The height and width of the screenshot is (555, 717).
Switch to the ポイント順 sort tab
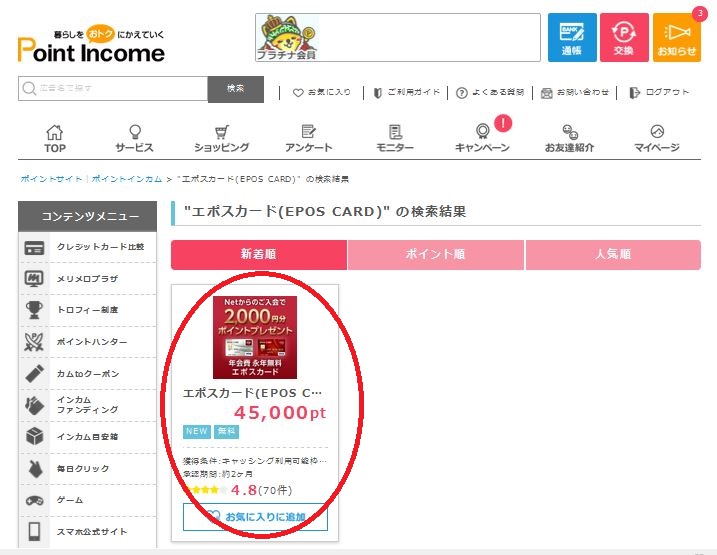pos(435,255)
